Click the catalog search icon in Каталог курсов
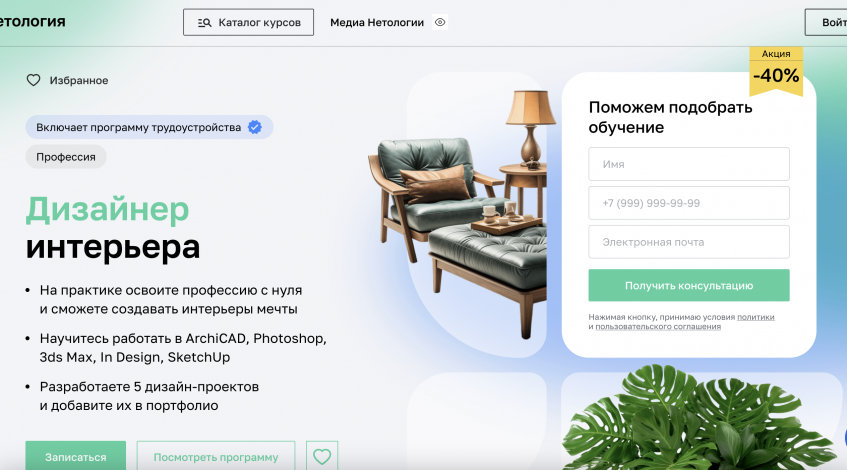 204,23
